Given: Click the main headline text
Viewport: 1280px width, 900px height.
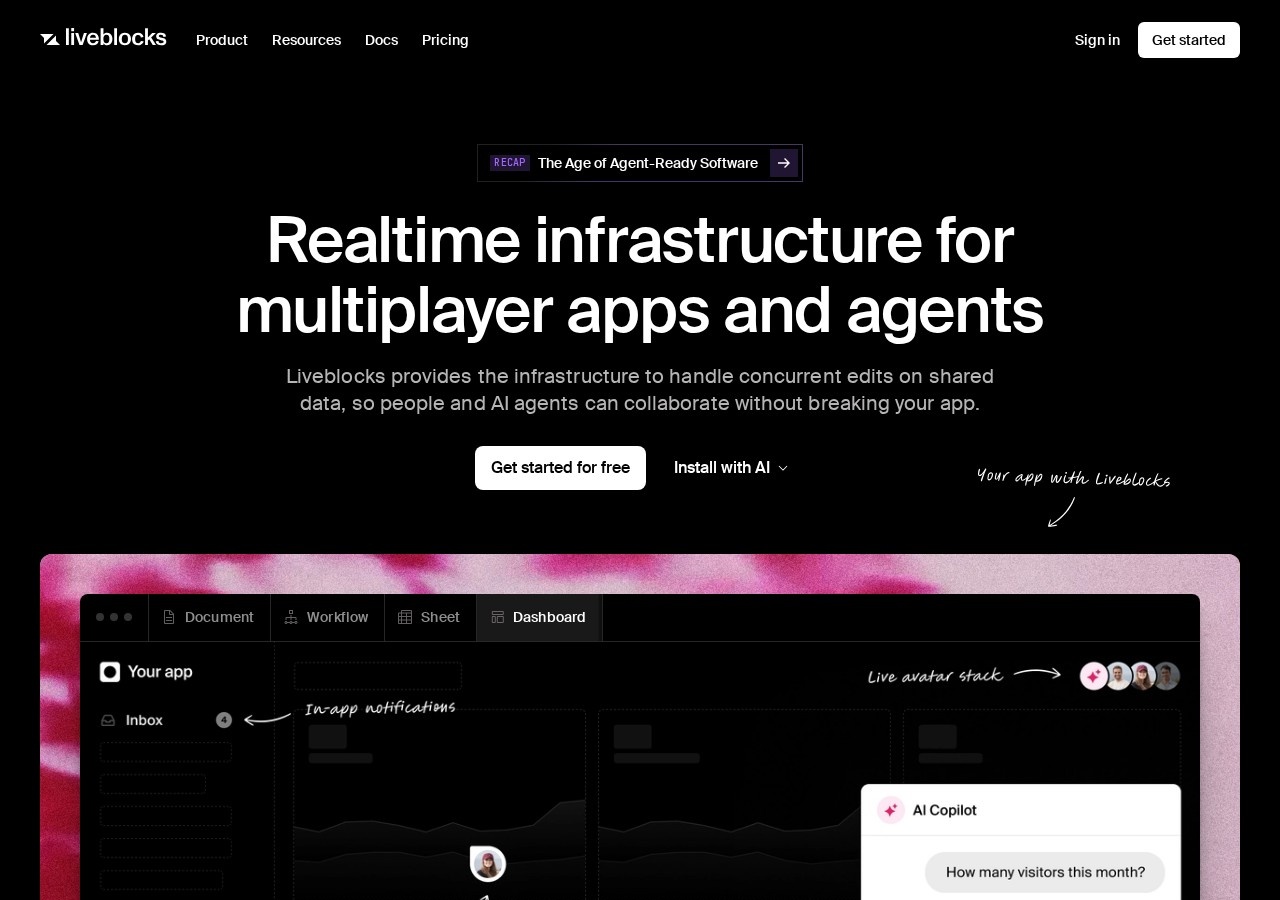Looking at the screenshot, I should click(x=640, y=274).
